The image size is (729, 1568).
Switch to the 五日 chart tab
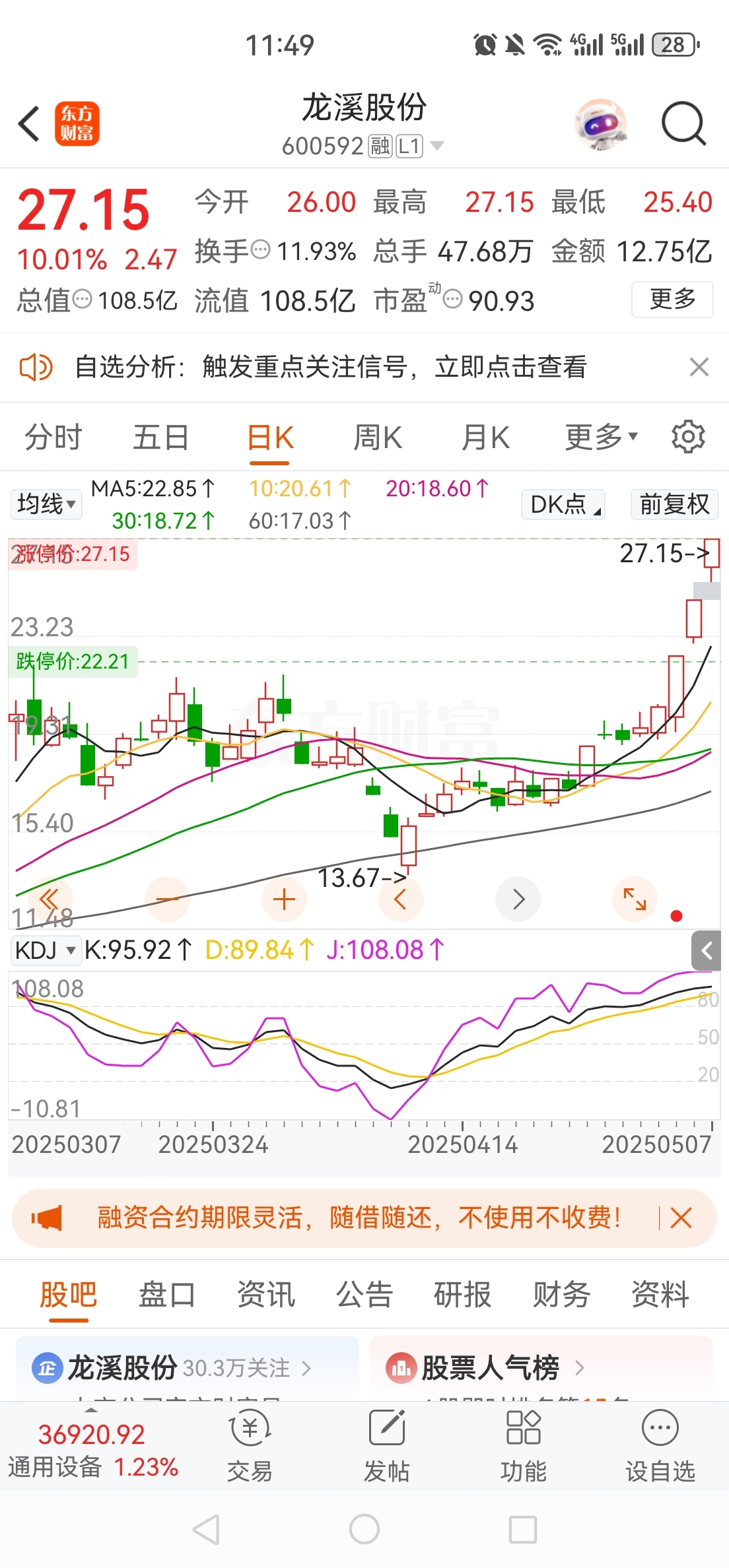(161, 438)
